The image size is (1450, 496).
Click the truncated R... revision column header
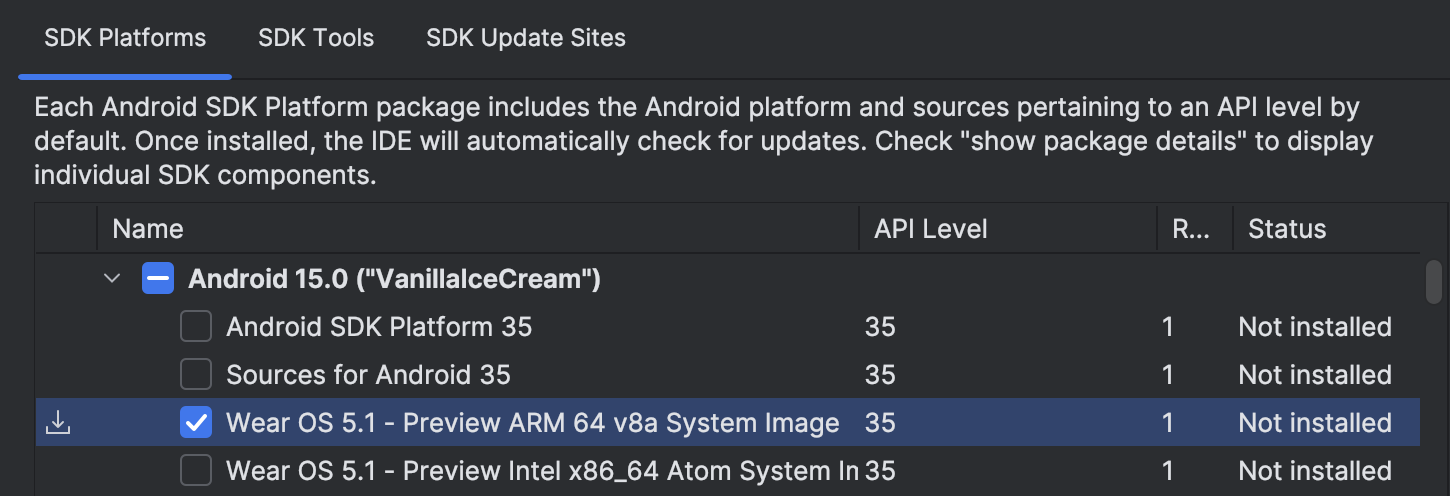click(1190, 229)
